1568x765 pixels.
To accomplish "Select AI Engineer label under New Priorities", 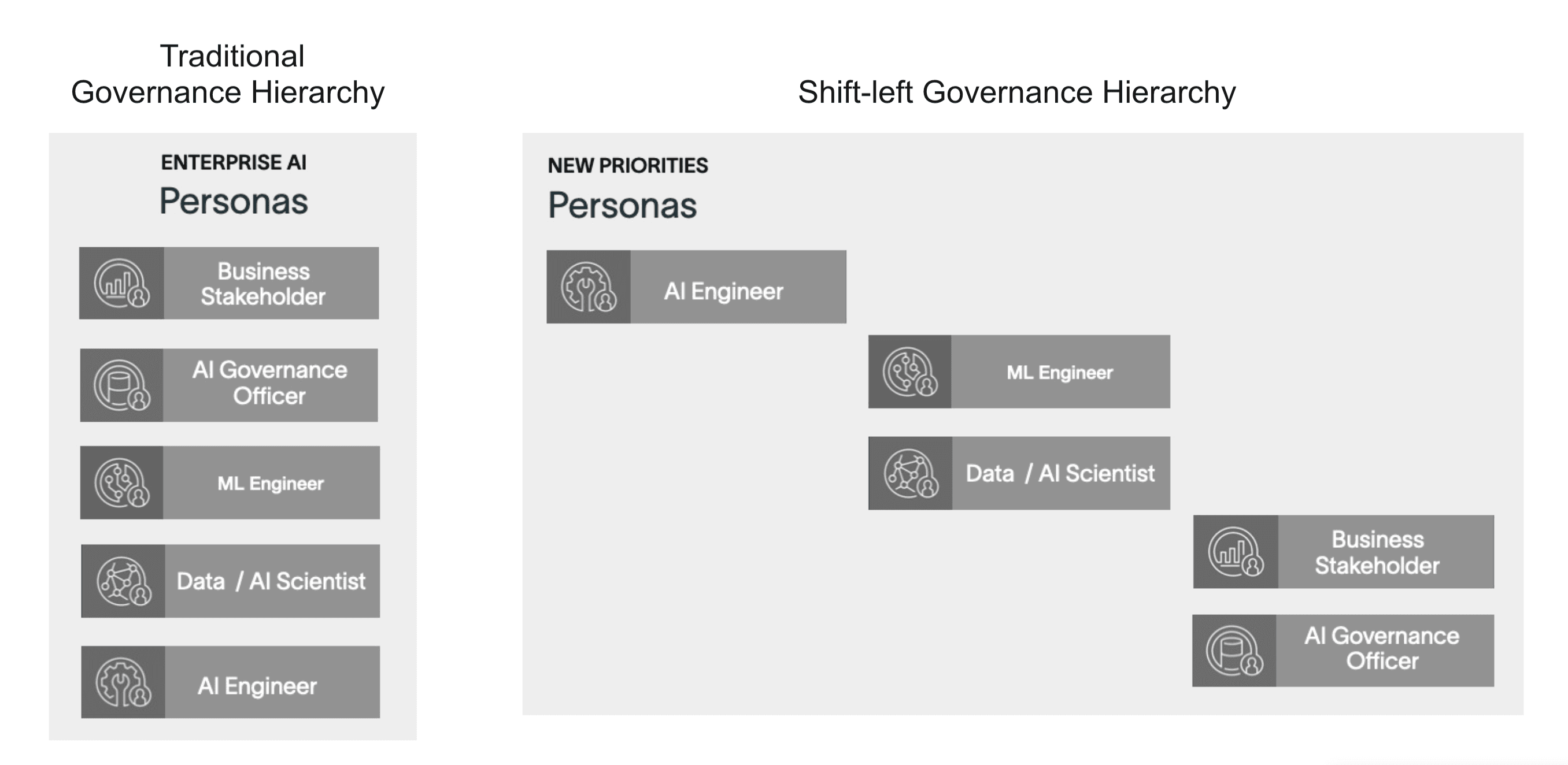I will click(x=723, y=291).
